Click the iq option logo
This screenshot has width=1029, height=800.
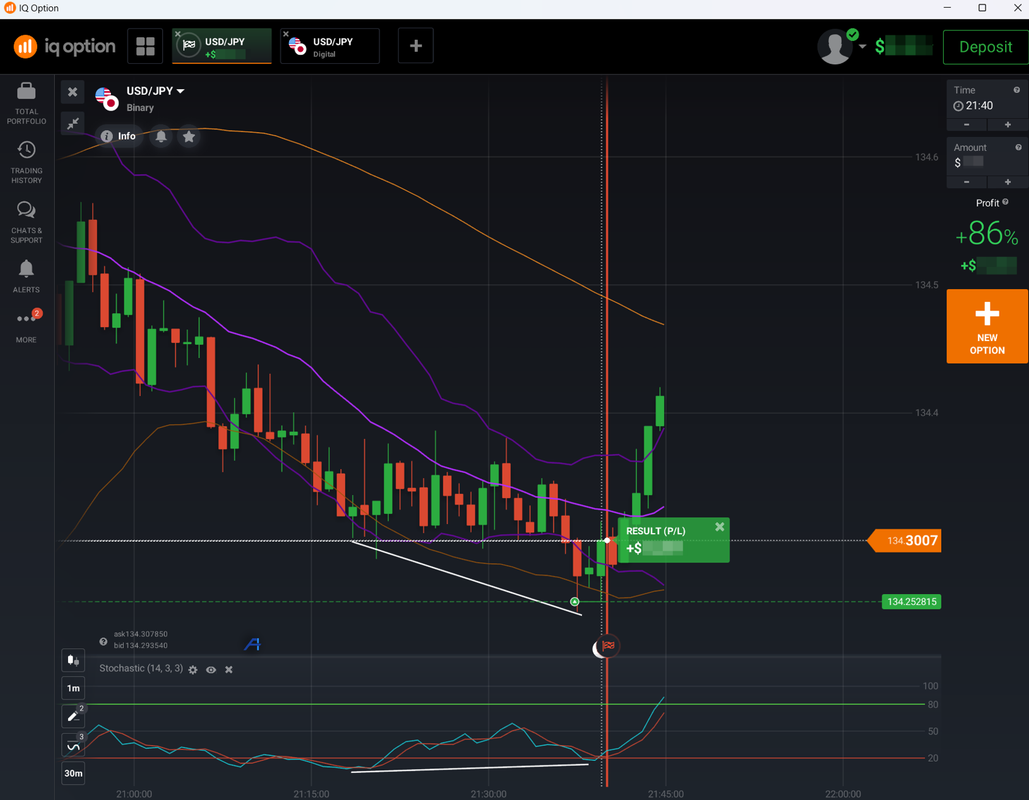tap(64, 47)
